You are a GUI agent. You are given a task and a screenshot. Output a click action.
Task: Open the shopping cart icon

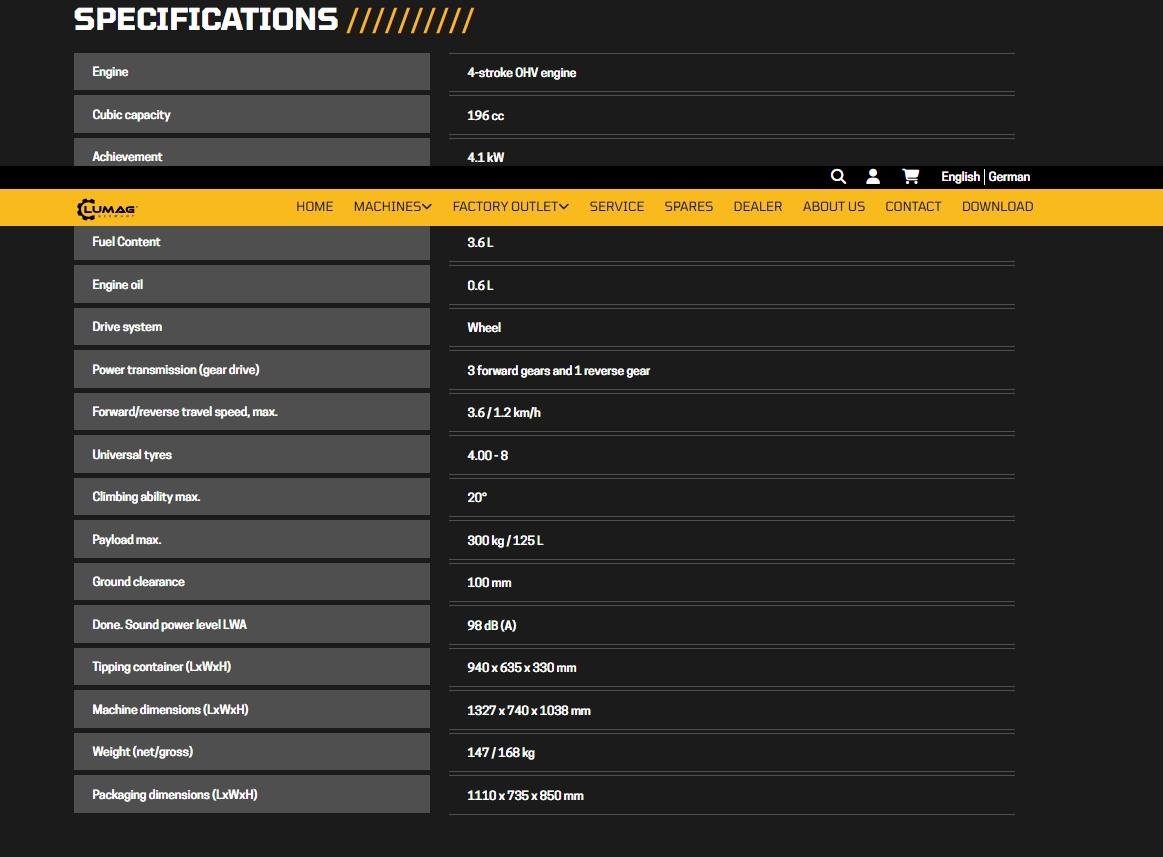click(x=910, y=177)
